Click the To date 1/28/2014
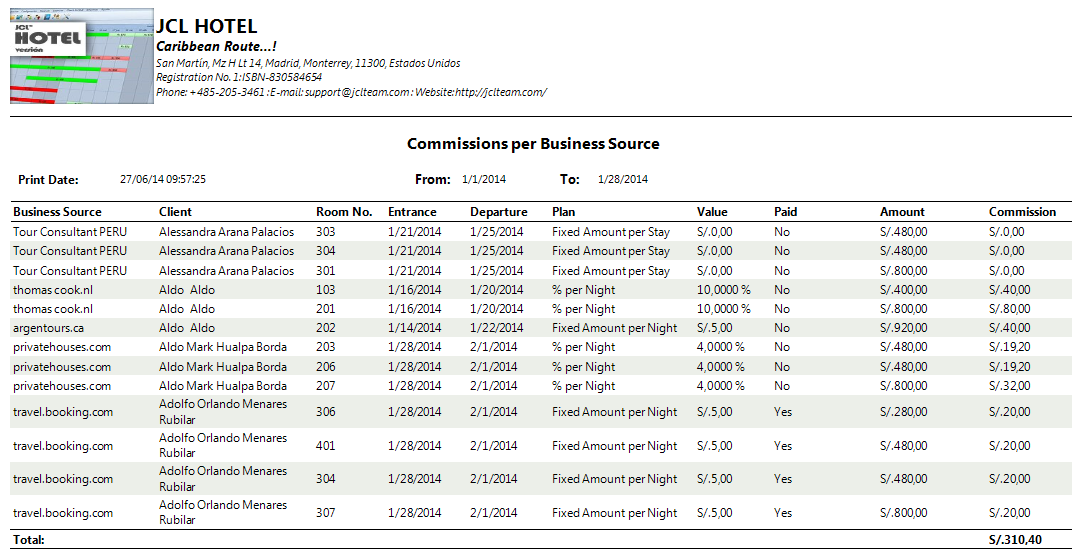Viewport: 1081px width, 559px height. click(x=622, y=180)
